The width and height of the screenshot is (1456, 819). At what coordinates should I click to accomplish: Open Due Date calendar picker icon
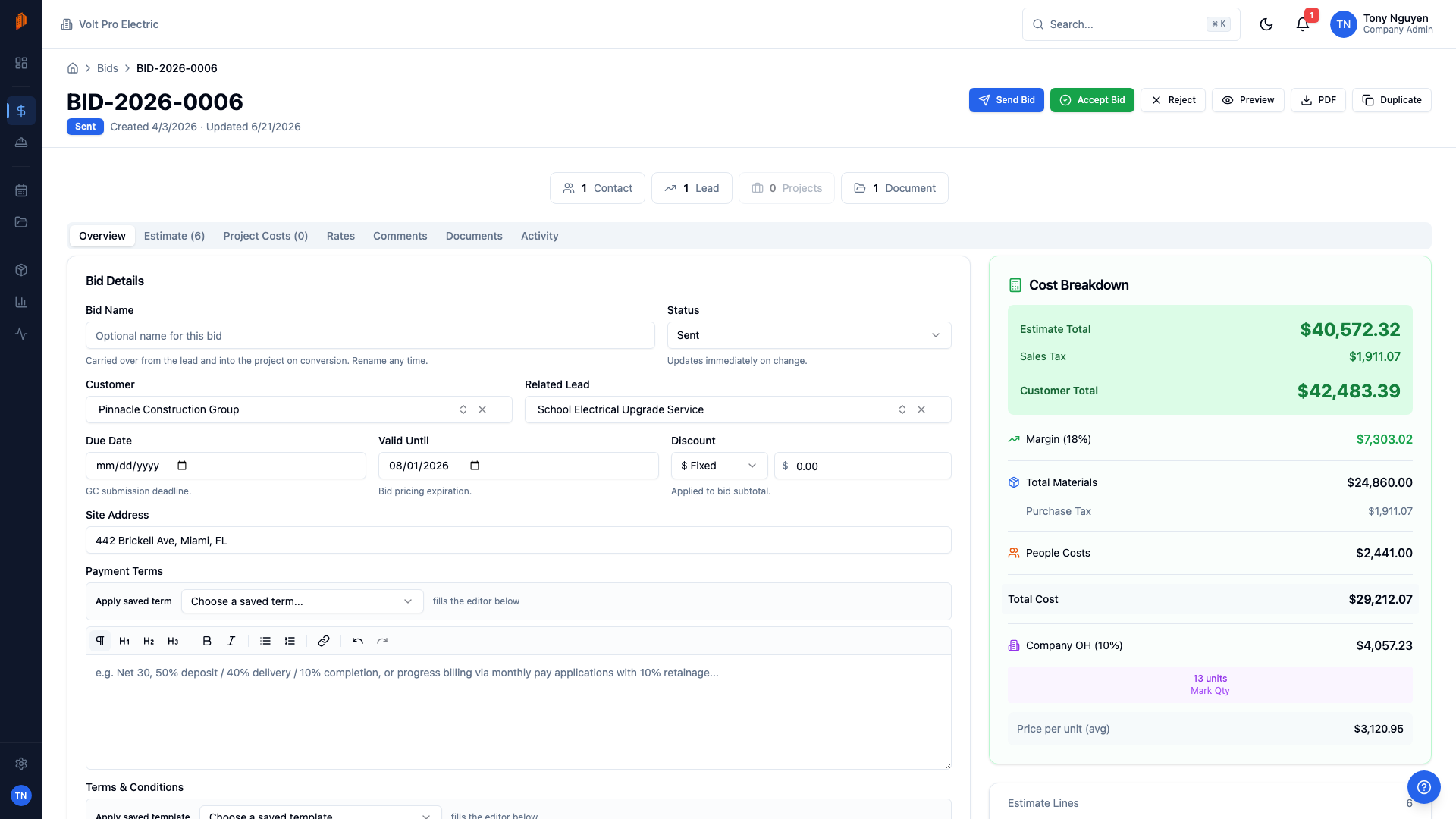click(x=182, y=466)
